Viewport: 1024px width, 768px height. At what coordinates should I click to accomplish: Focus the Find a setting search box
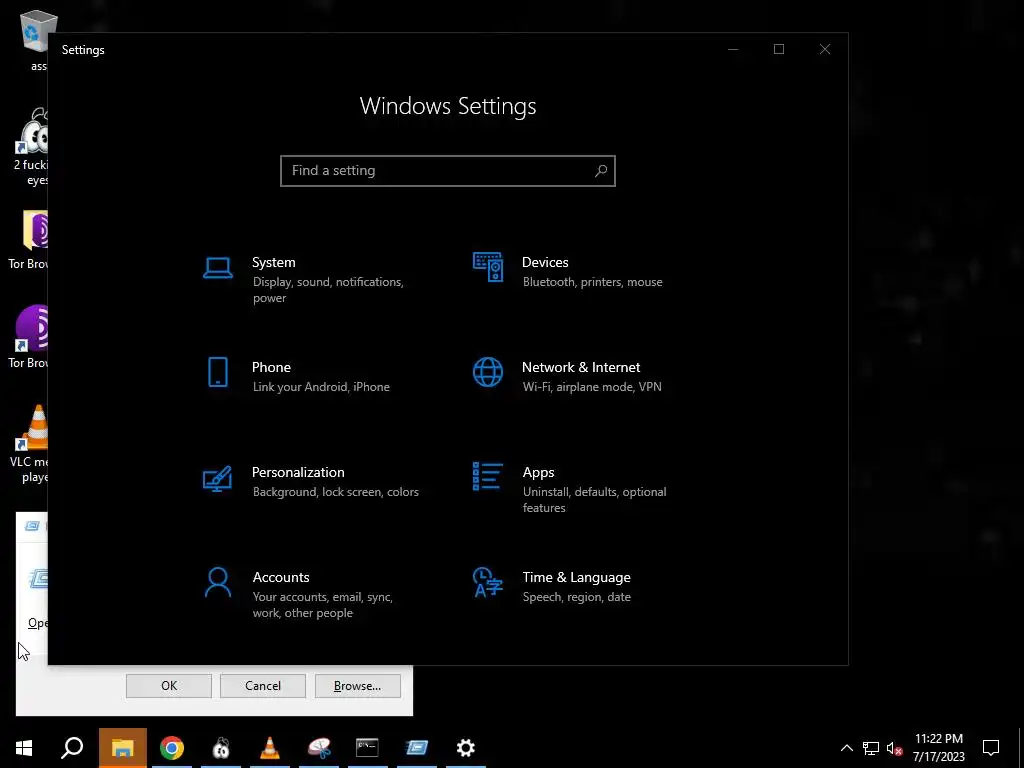pos(448,170)
